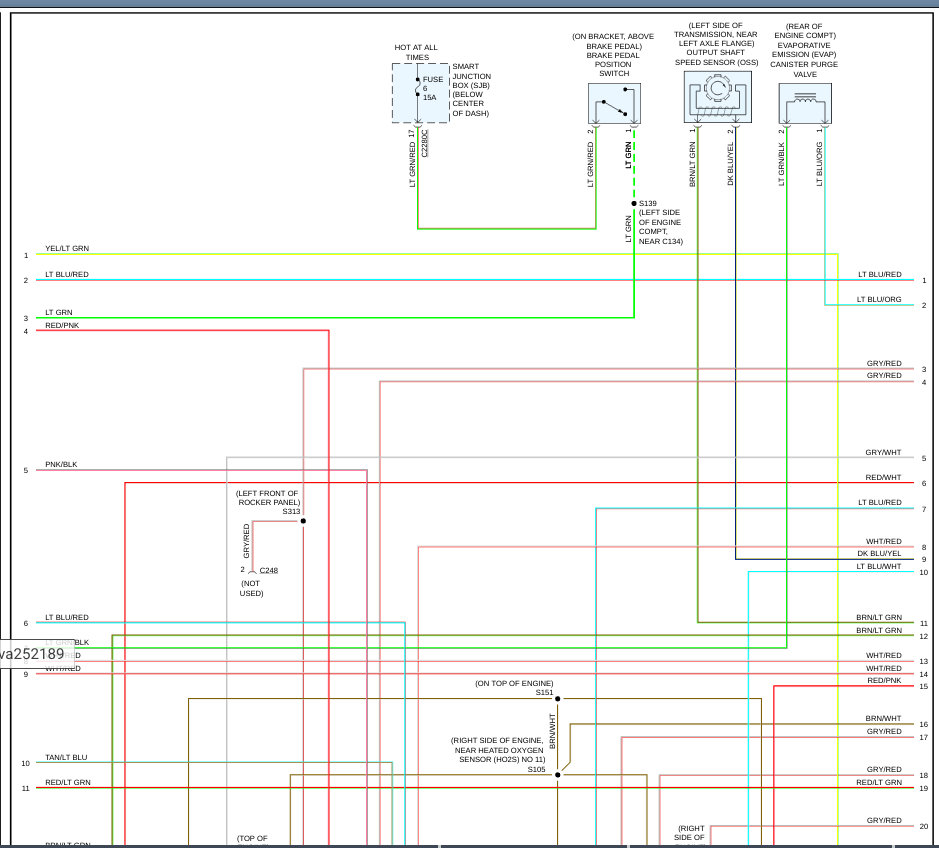Select the brake pedal position switch symbol
The image size is (939, 848).
pyautogui.click(x=614, y=103)
